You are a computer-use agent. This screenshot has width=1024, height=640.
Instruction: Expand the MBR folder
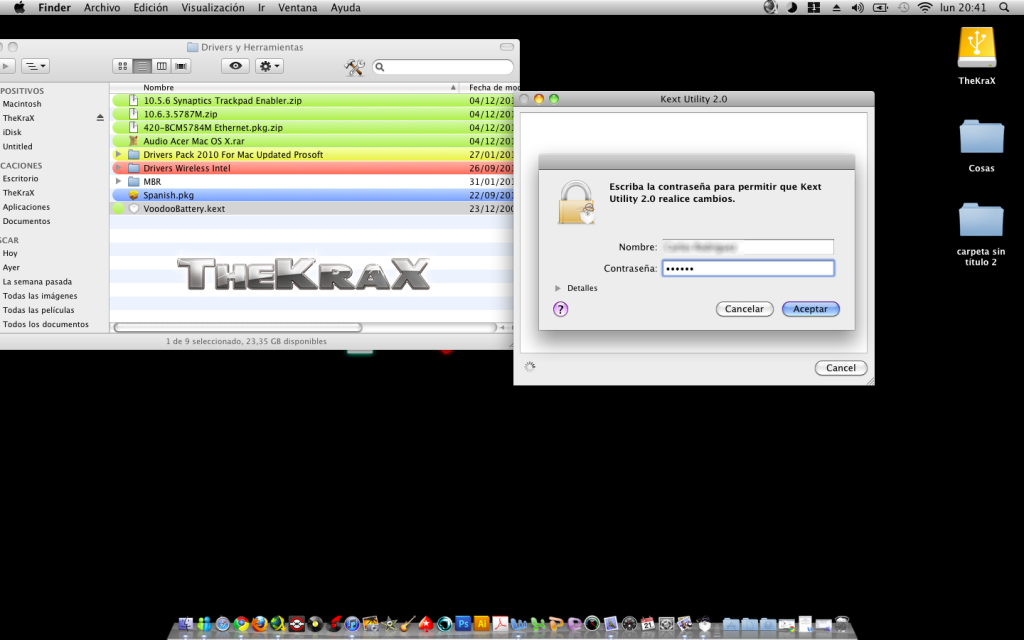118,182
